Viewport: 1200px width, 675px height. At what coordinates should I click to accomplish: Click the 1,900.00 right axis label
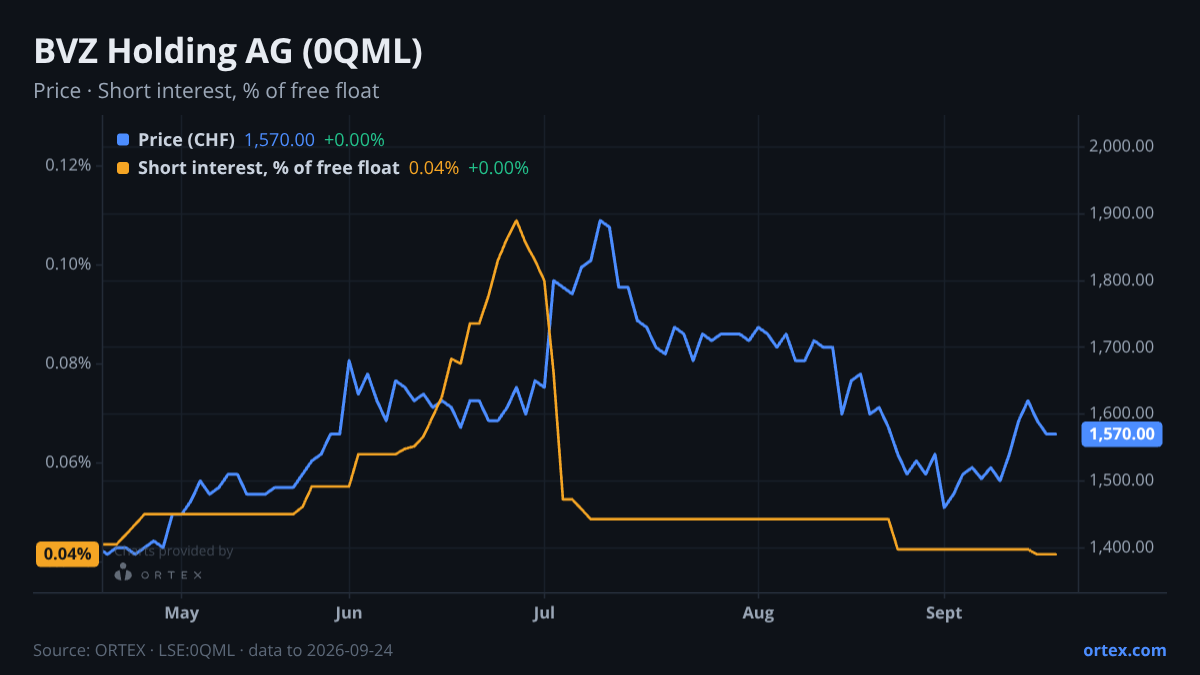click(1122, 213)
